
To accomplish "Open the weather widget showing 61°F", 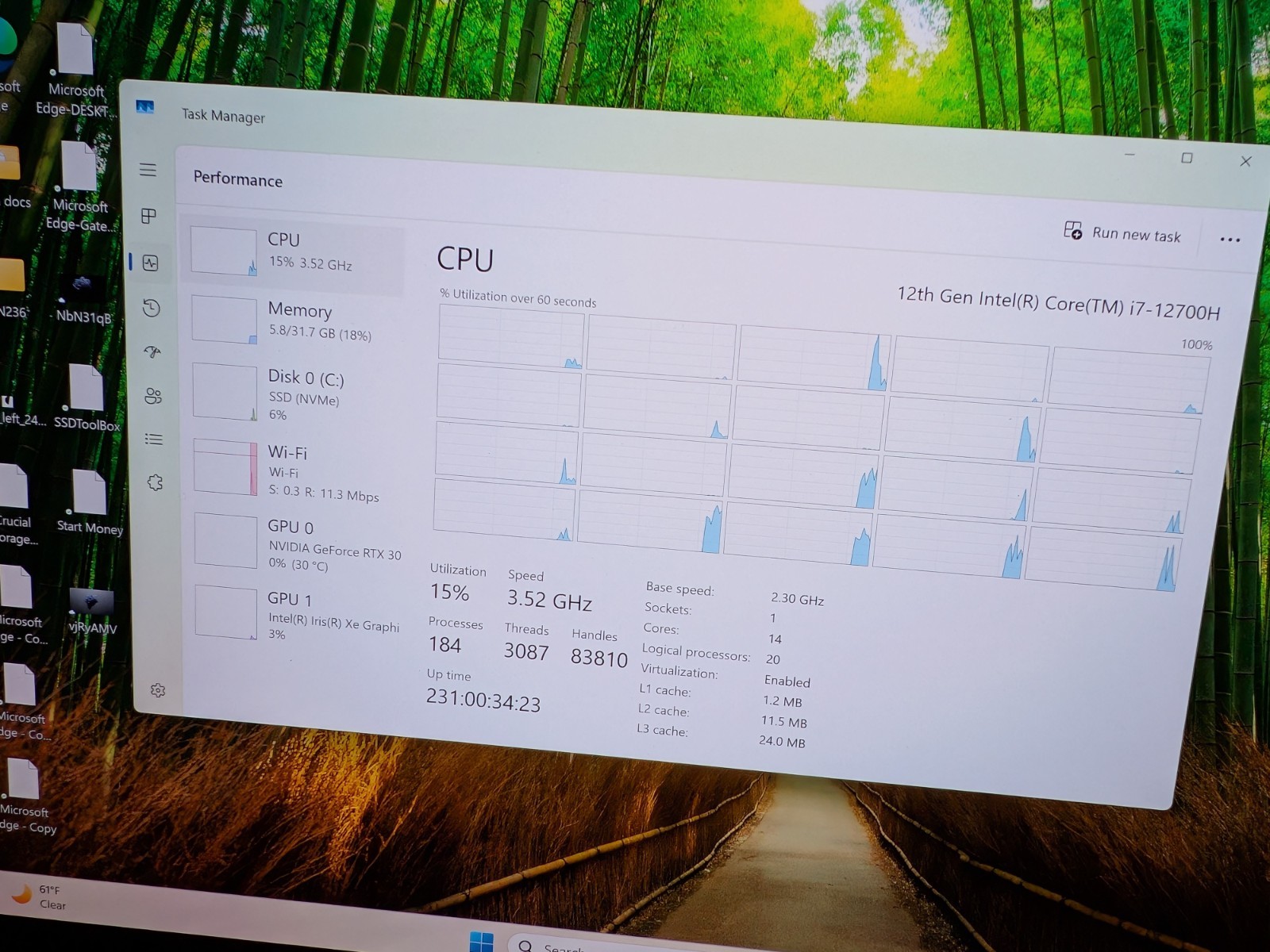I will pos(40,897).
